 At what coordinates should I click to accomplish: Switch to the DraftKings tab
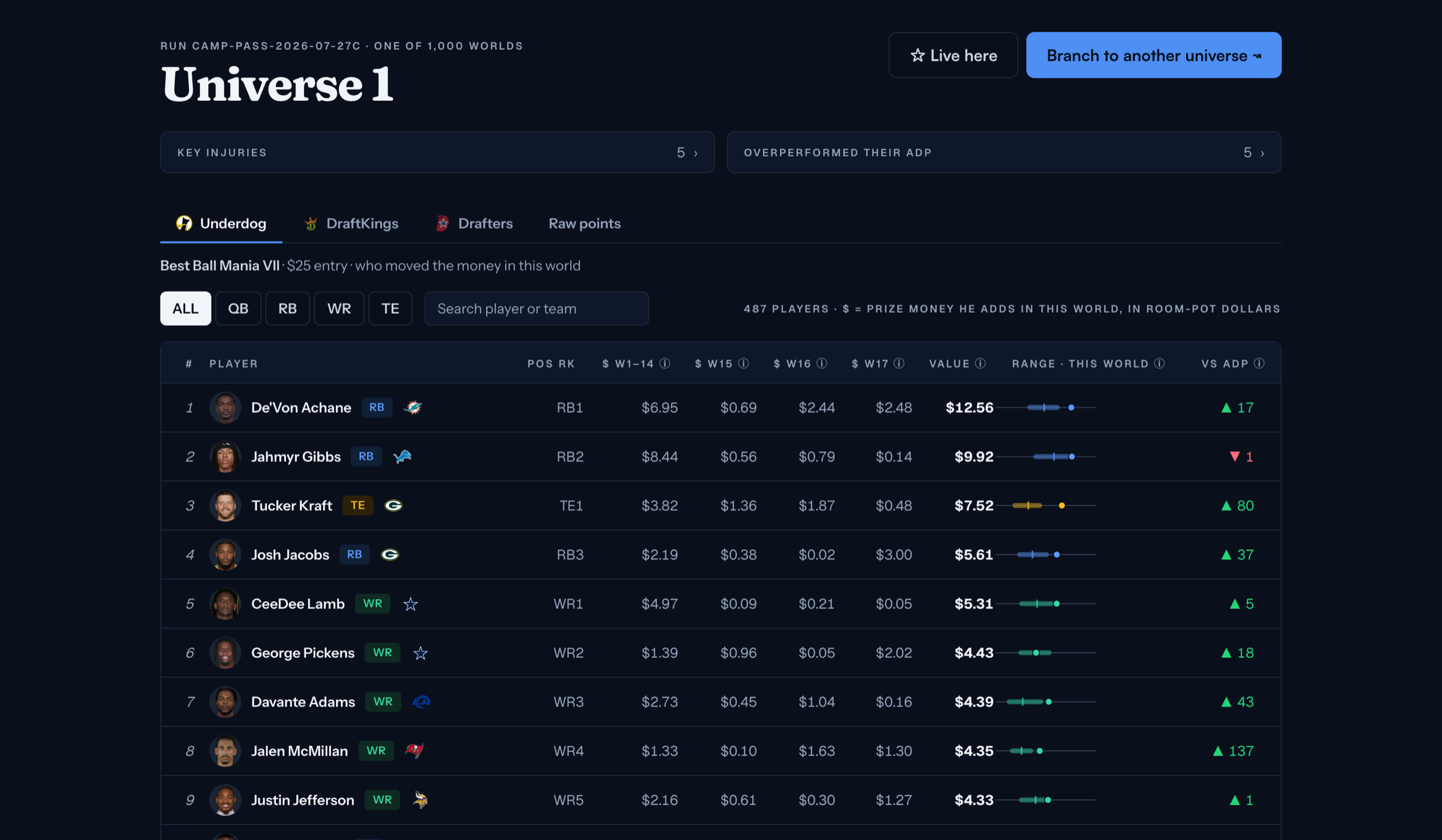pos(351,224)
